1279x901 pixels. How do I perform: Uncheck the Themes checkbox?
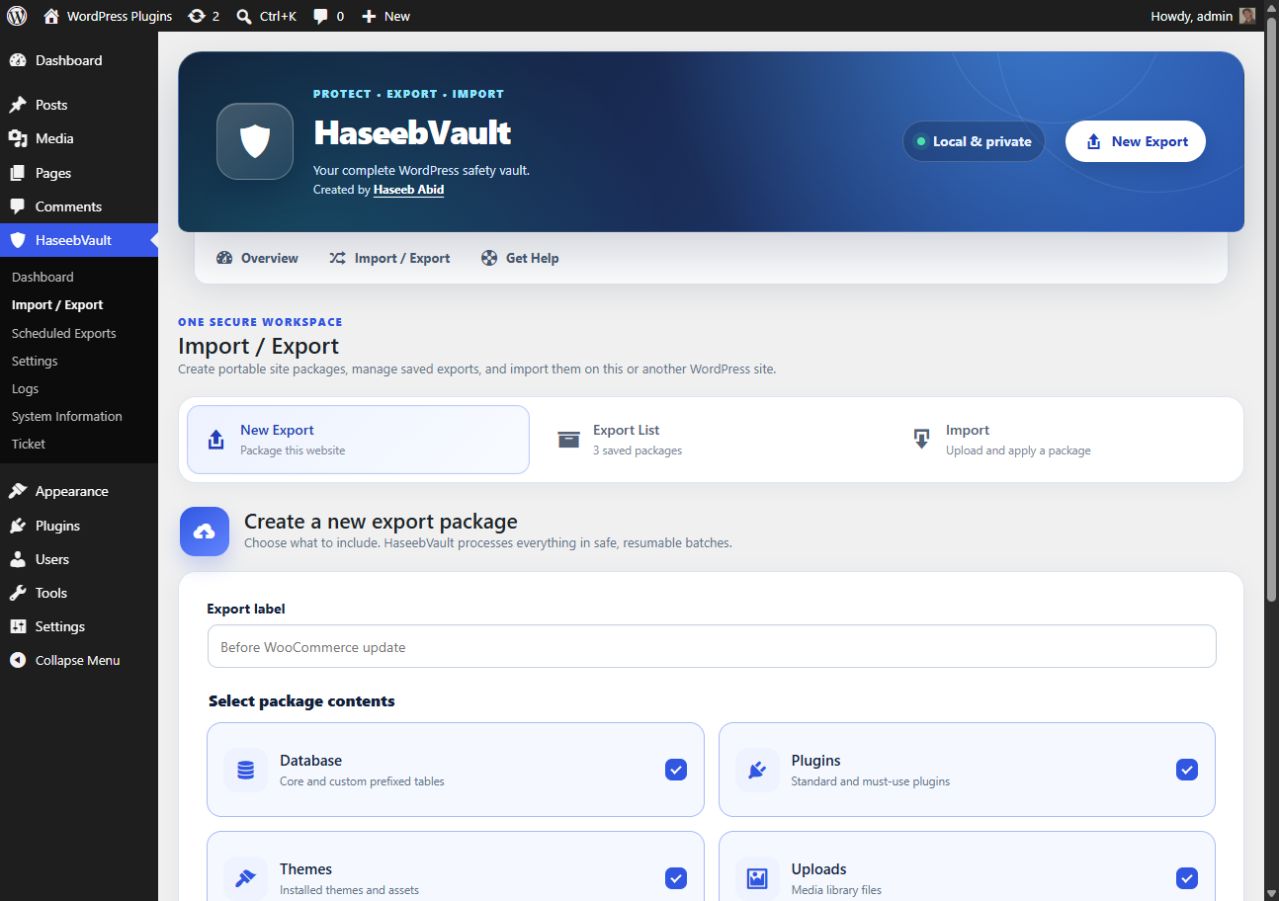point(676,878)
